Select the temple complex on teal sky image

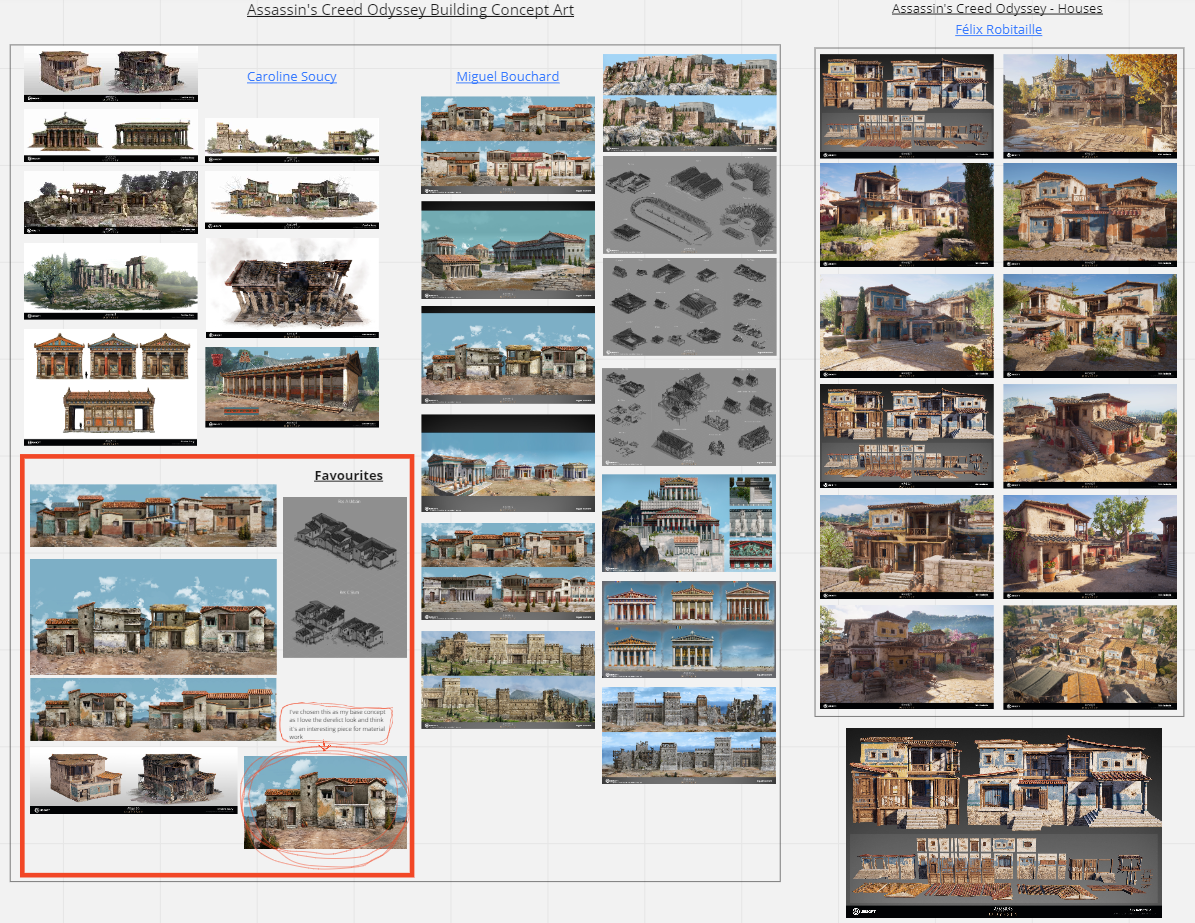coord(508,250)
